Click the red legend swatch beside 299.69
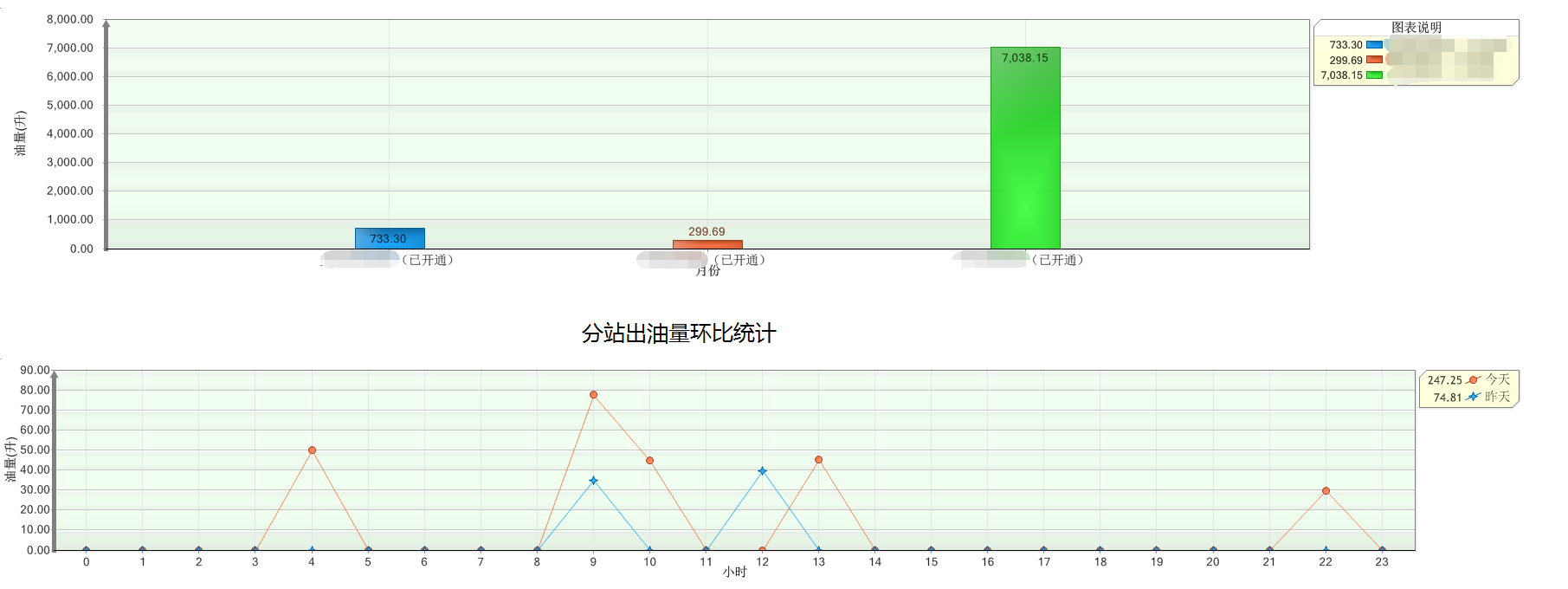 [x=1374, y=60]
